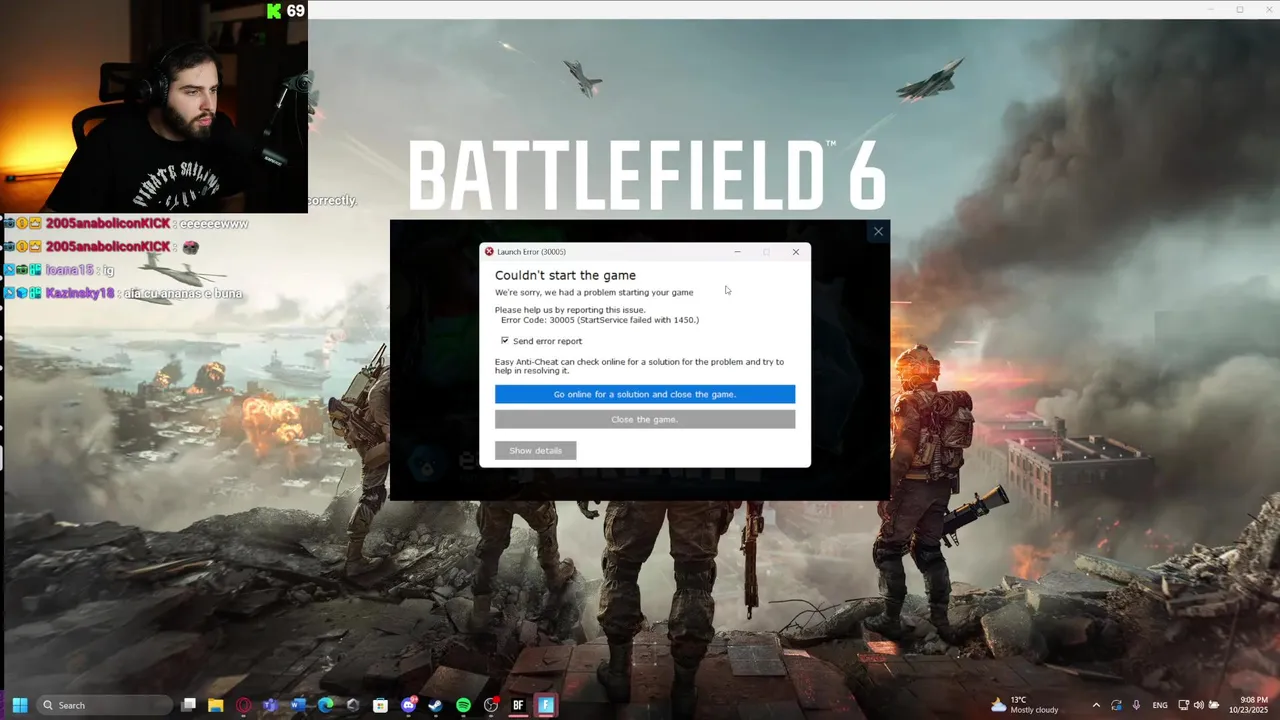Click the pink F app taskbar icon

tap(545, 705)
